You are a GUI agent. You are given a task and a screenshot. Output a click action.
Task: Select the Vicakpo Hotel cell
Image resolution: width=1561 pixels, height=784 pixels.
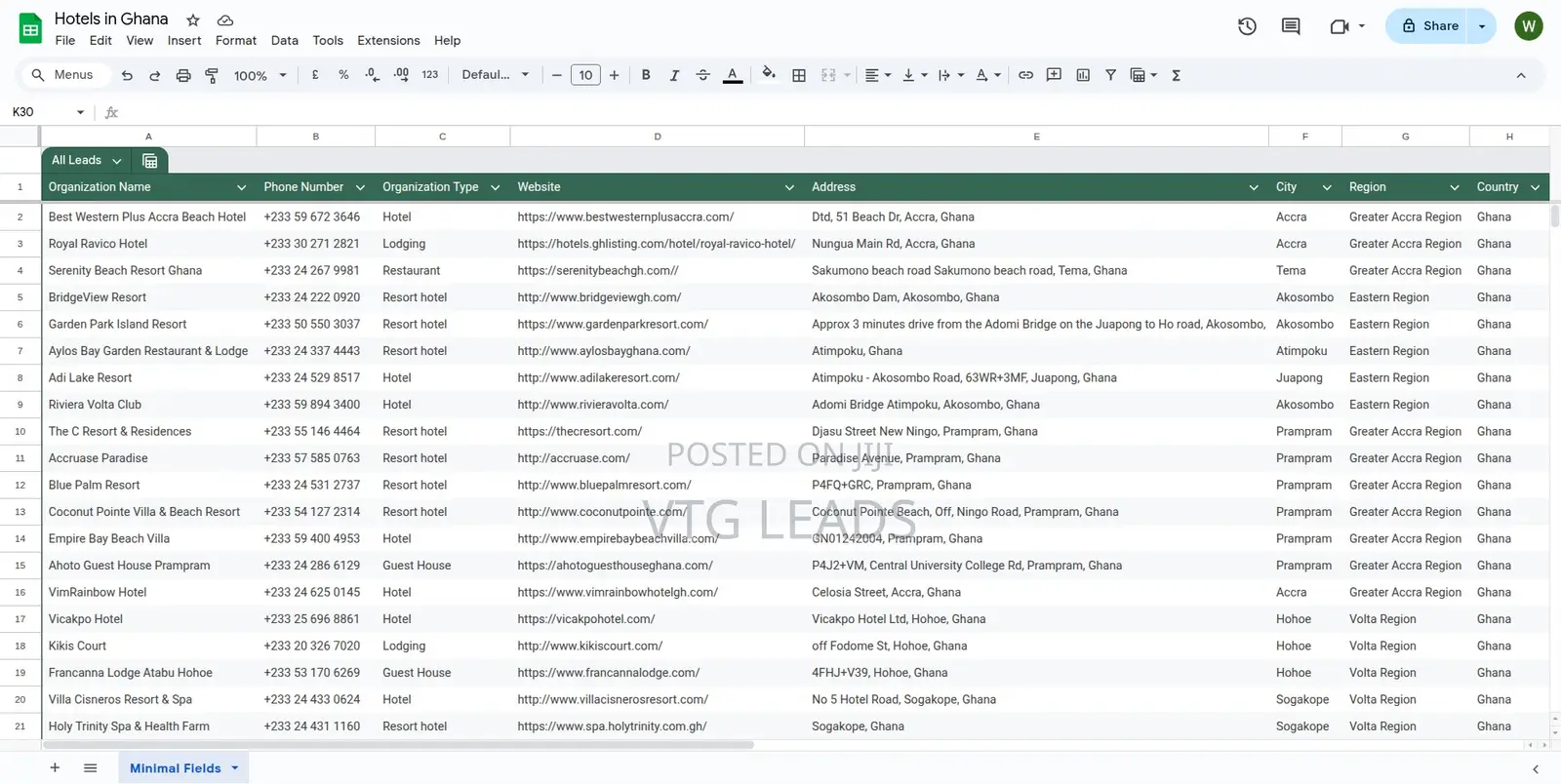[x=149, y=619]
